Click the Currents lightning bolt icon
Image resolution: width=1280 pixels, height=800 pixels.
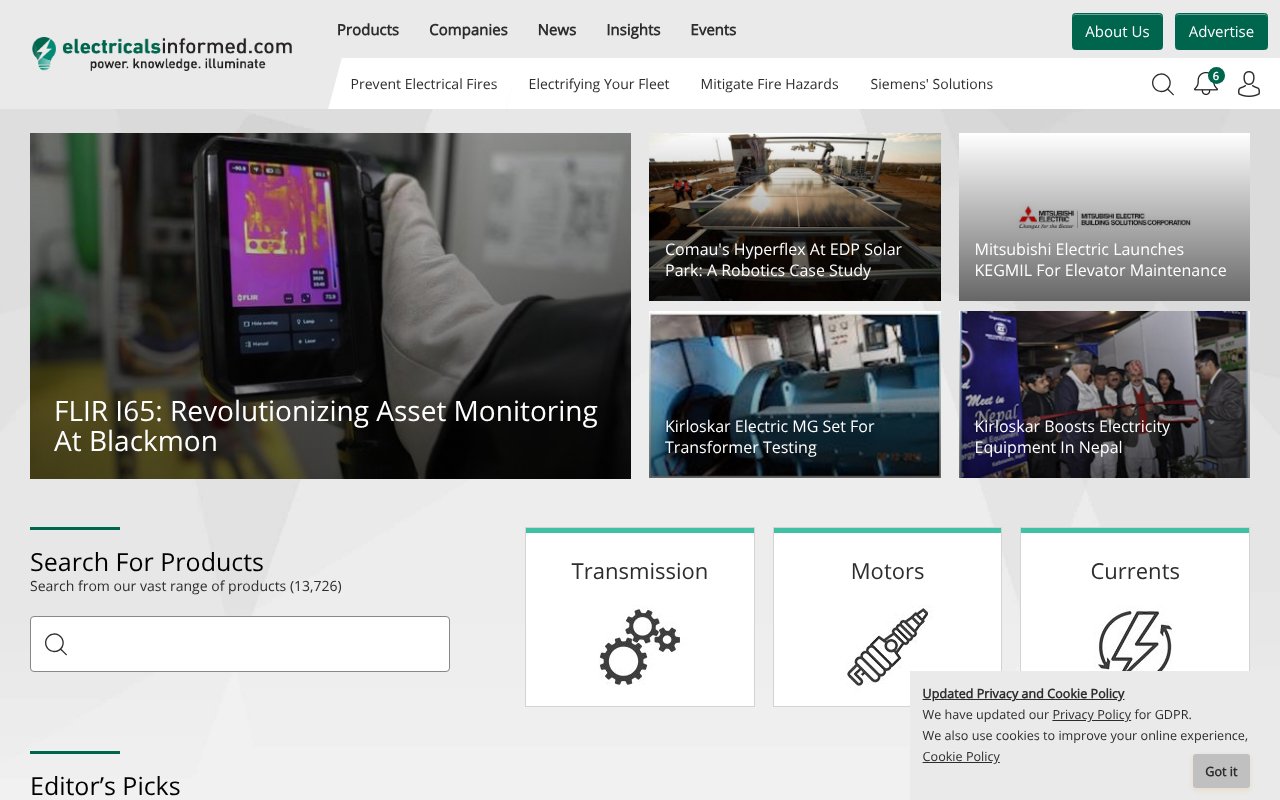coord(1134,640)
